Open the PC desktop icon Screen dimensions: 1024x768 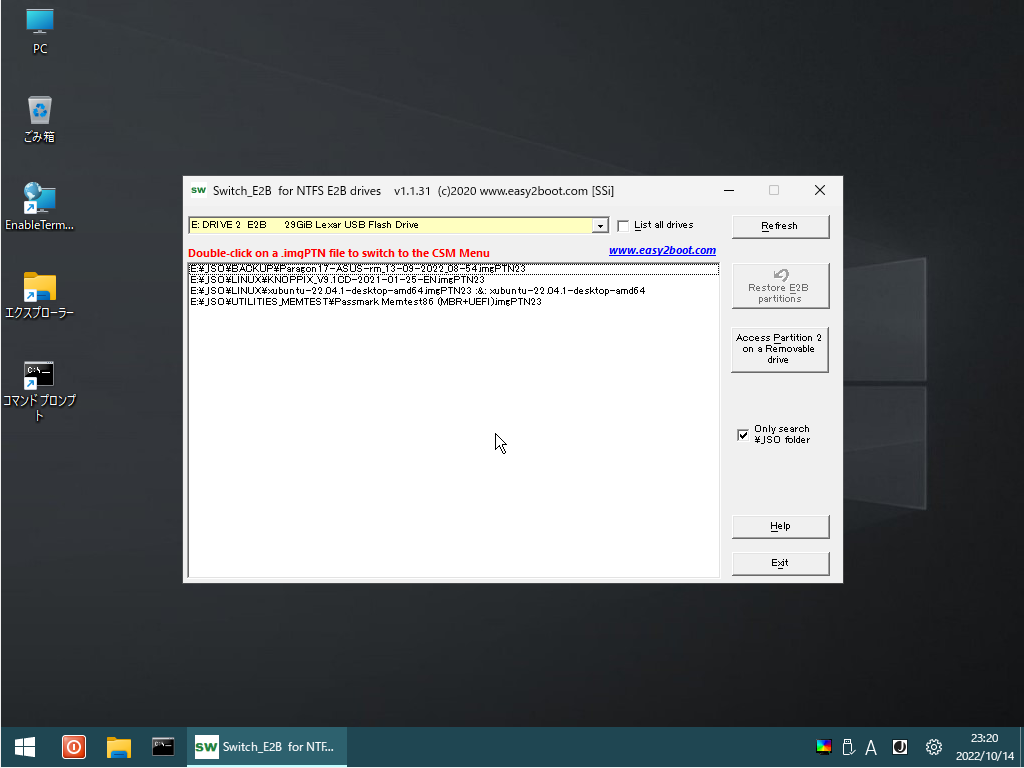coord(40,31)
